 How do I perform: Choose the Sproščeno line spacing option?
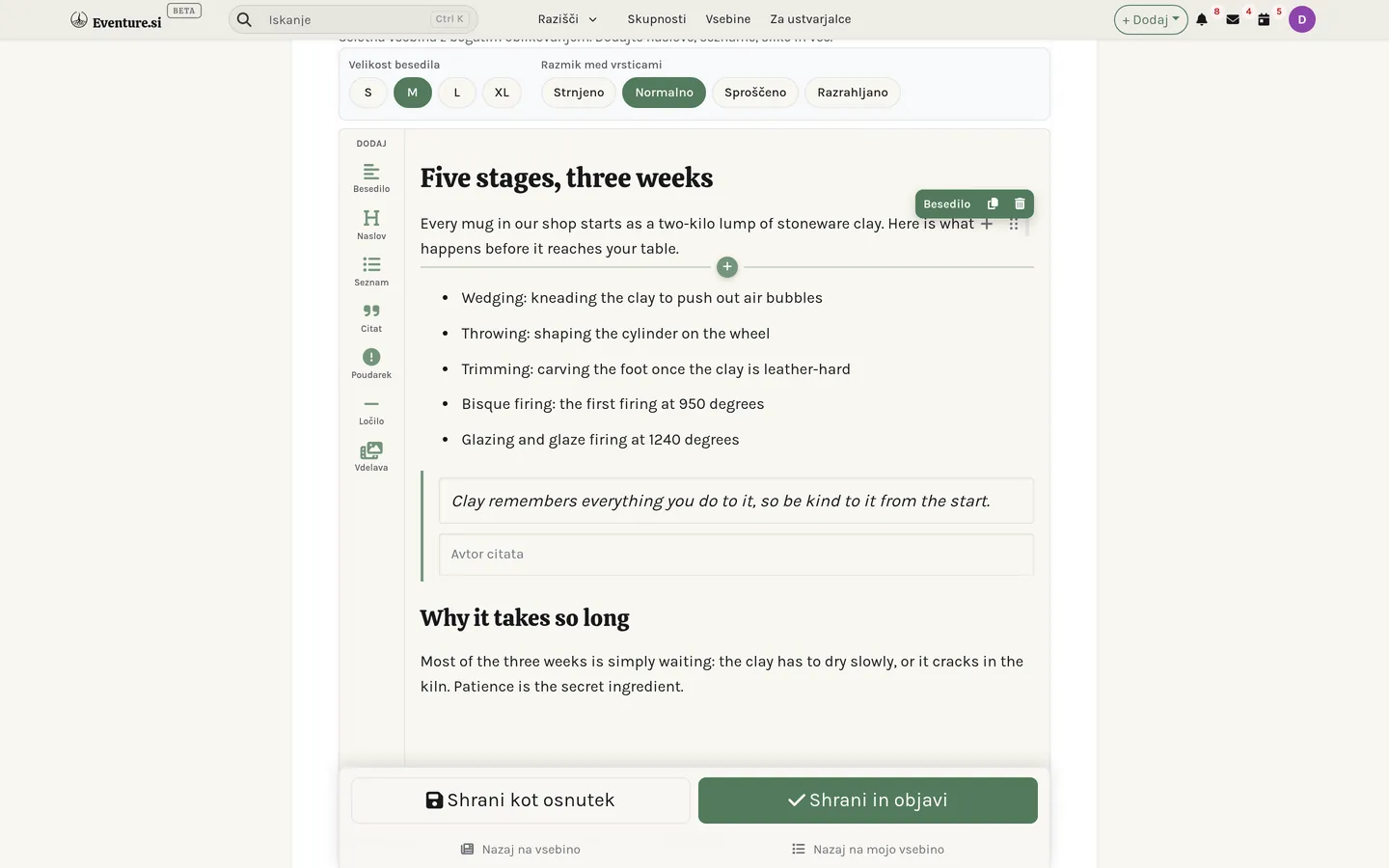pos(755,93)
